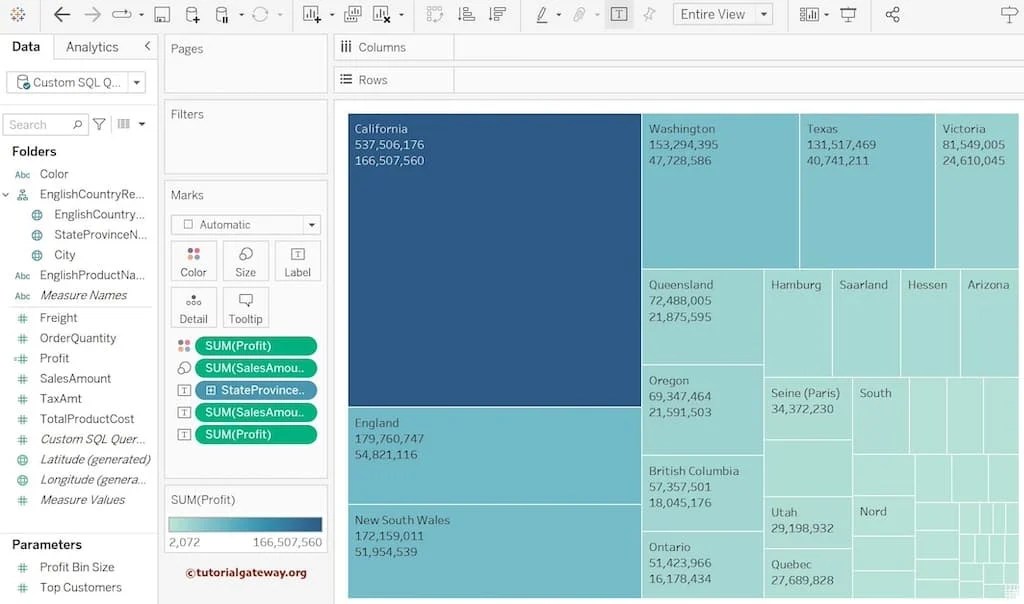Create a new worksheet from the toolbar
1024x604 pixels.
pos(310,14)
